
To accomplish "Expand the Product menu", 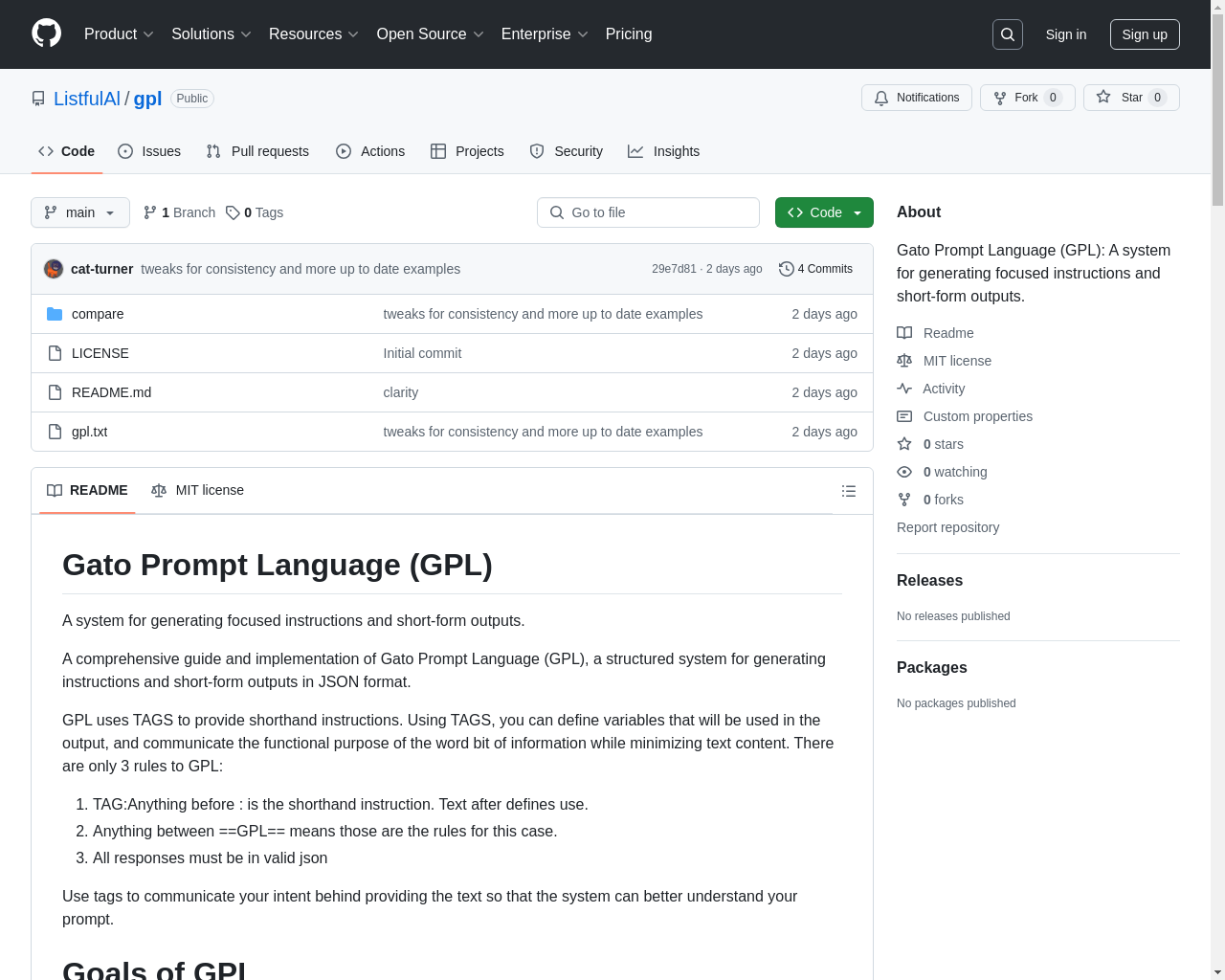I will click(x=119, y=34).
